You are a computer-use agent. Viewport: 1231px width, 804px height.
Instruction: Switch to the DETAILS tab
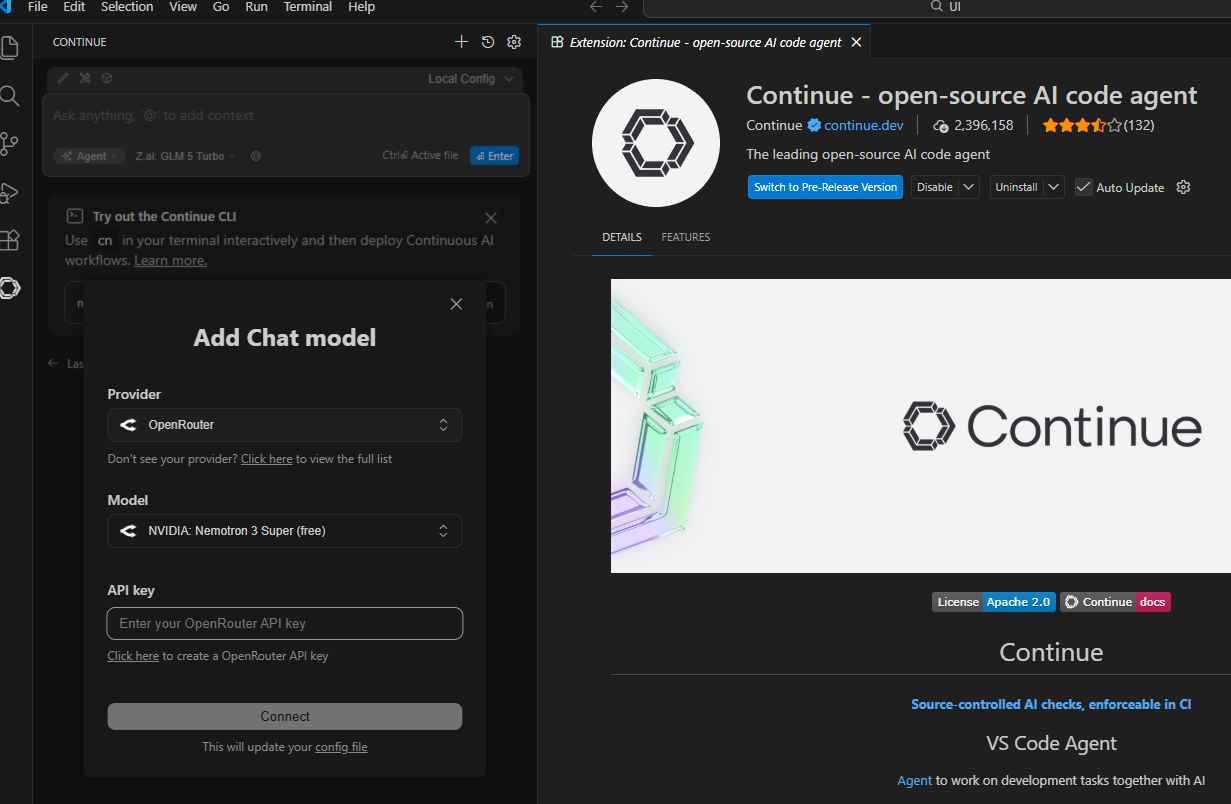622,237
